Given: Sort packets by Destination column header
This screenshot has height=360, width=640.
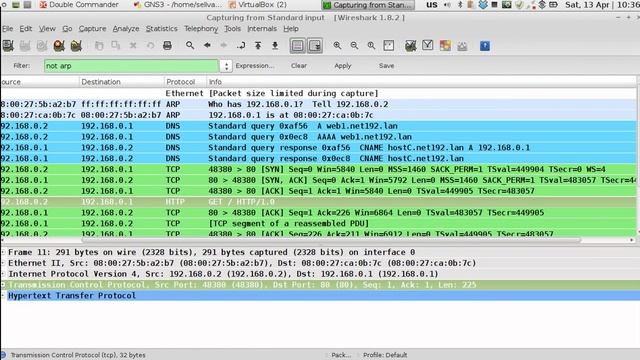Looking at the screenshot, I should tap(121, 82).
